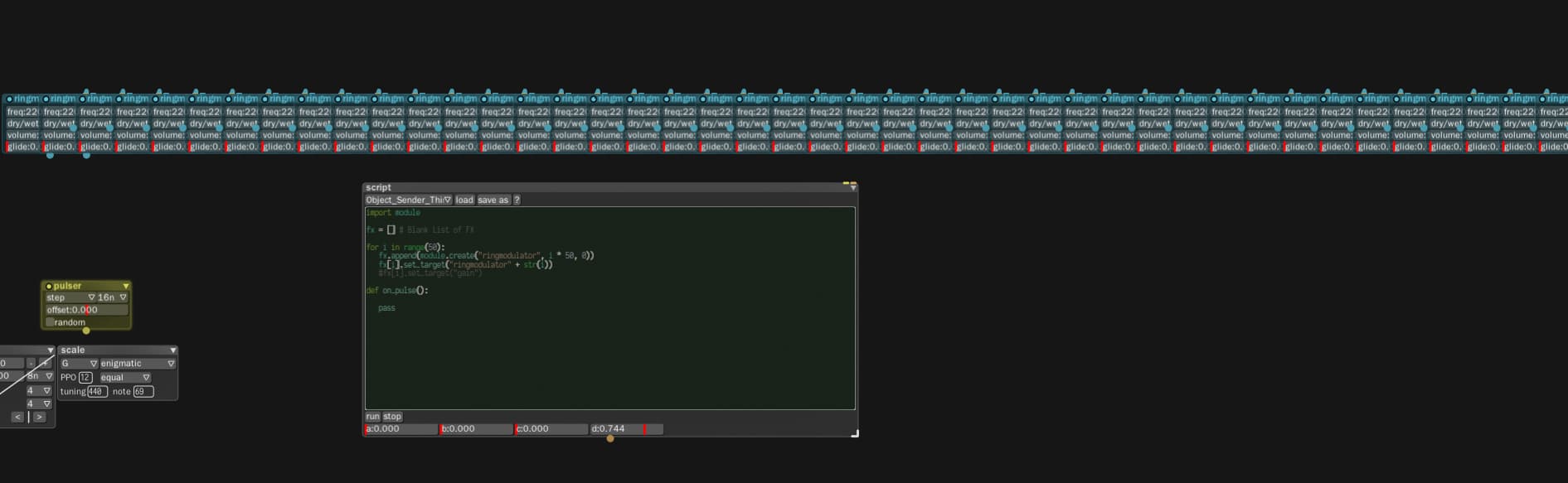Click the previous arrow button beside scale
This screenshot has width=1568, height=483.
(x=17, y=417)
